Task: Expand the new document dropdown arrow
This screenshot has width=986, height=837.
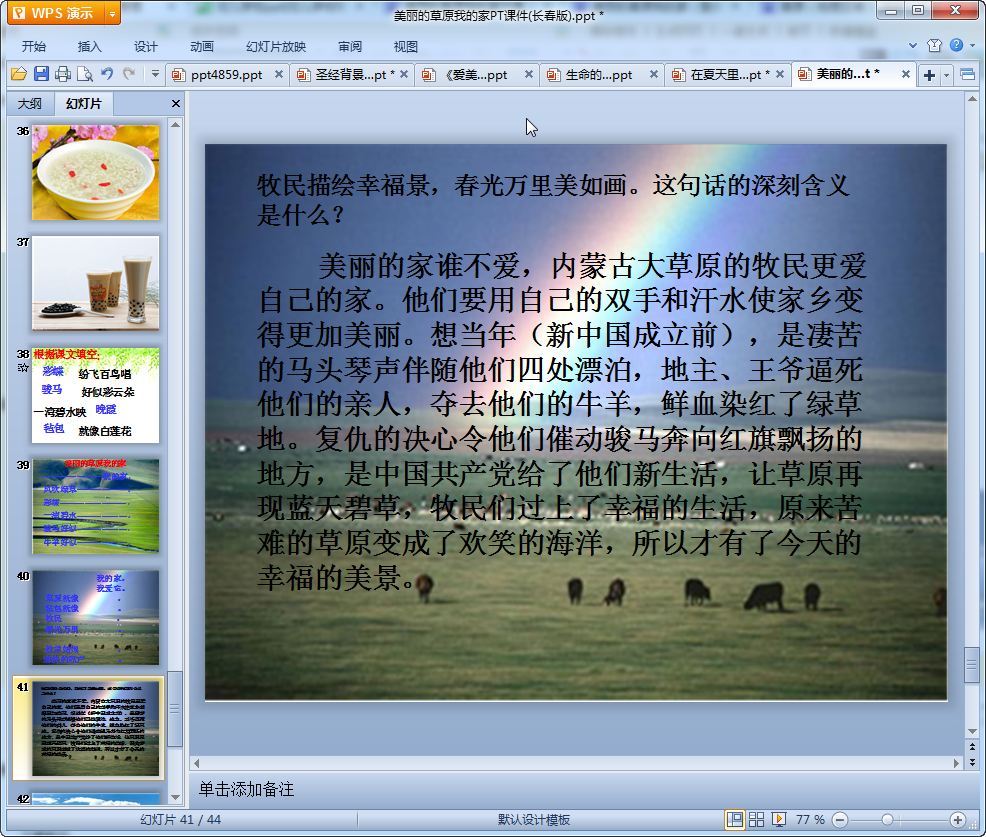Action: 946,75
